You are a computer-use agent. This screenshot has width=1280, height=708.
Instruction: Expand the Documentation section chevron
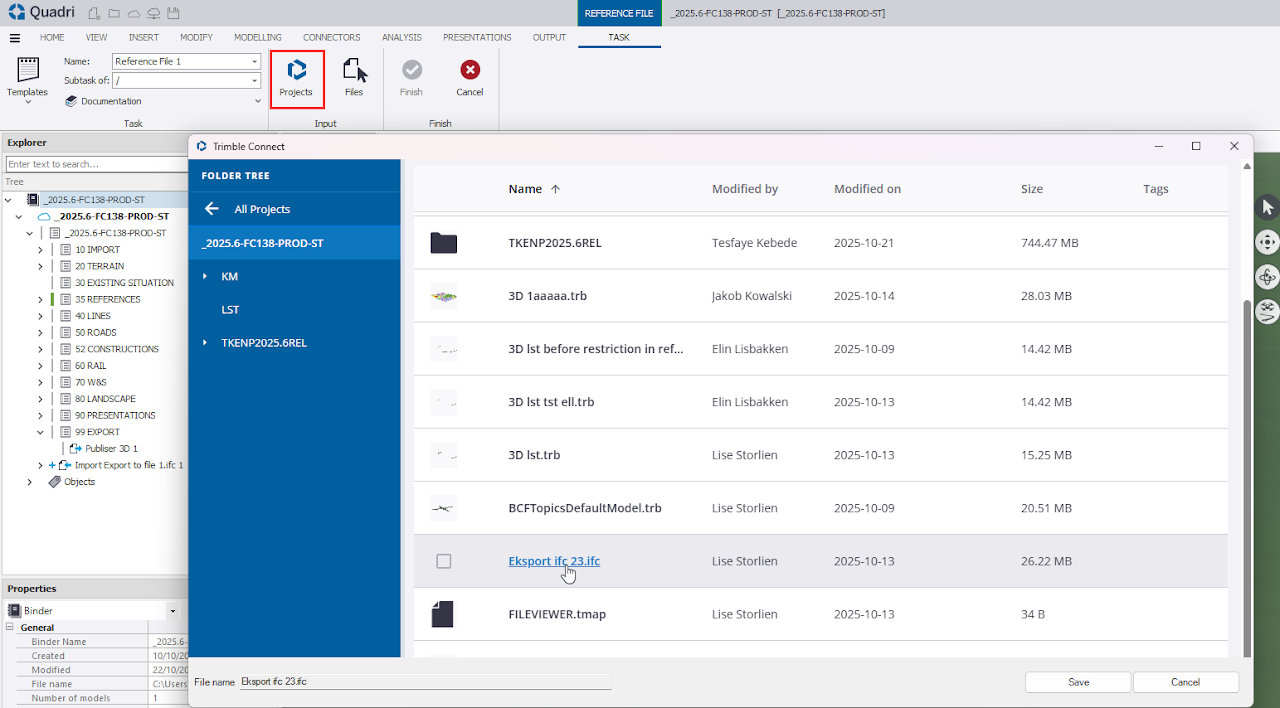pyautogui.click(x=258, y=101)
